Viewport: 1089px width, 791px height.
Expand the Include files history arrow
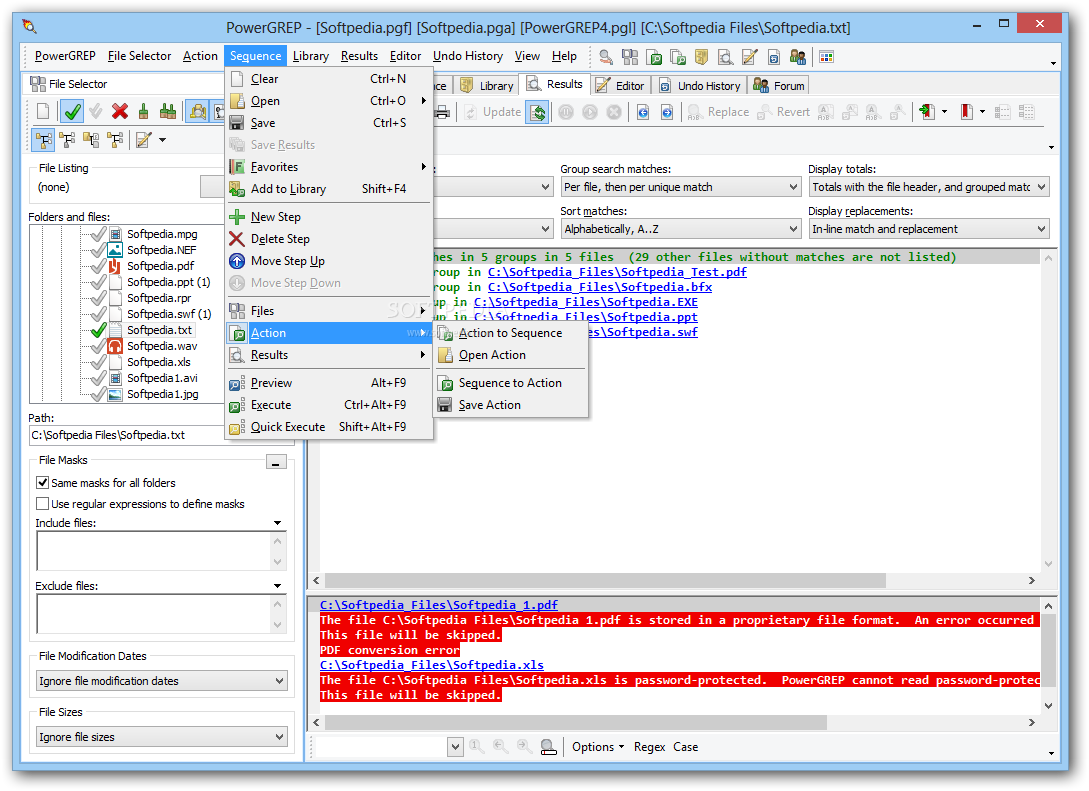coord(278,523)
